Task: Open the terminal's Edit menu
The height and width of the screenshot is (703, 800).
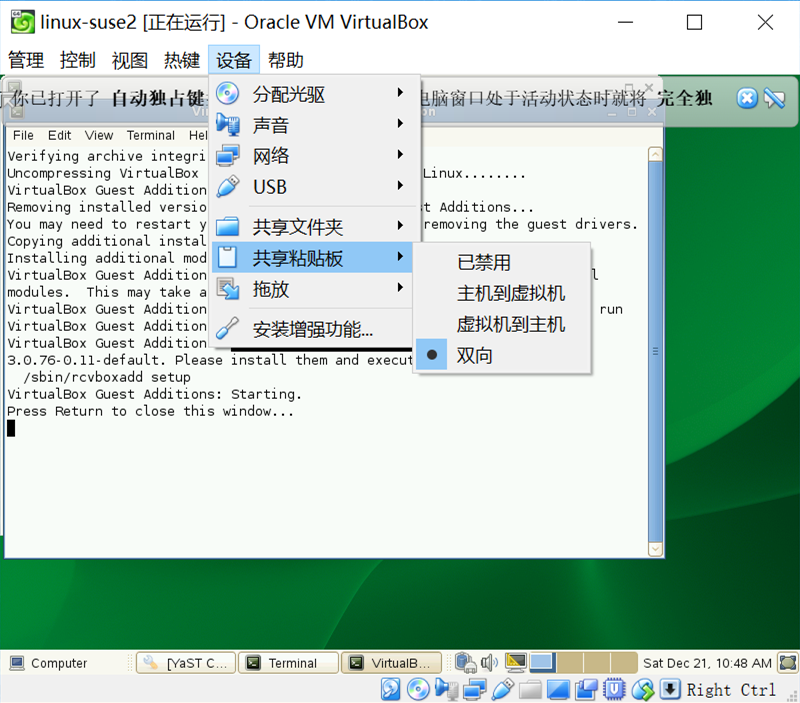Action: [x=60, y=135]
